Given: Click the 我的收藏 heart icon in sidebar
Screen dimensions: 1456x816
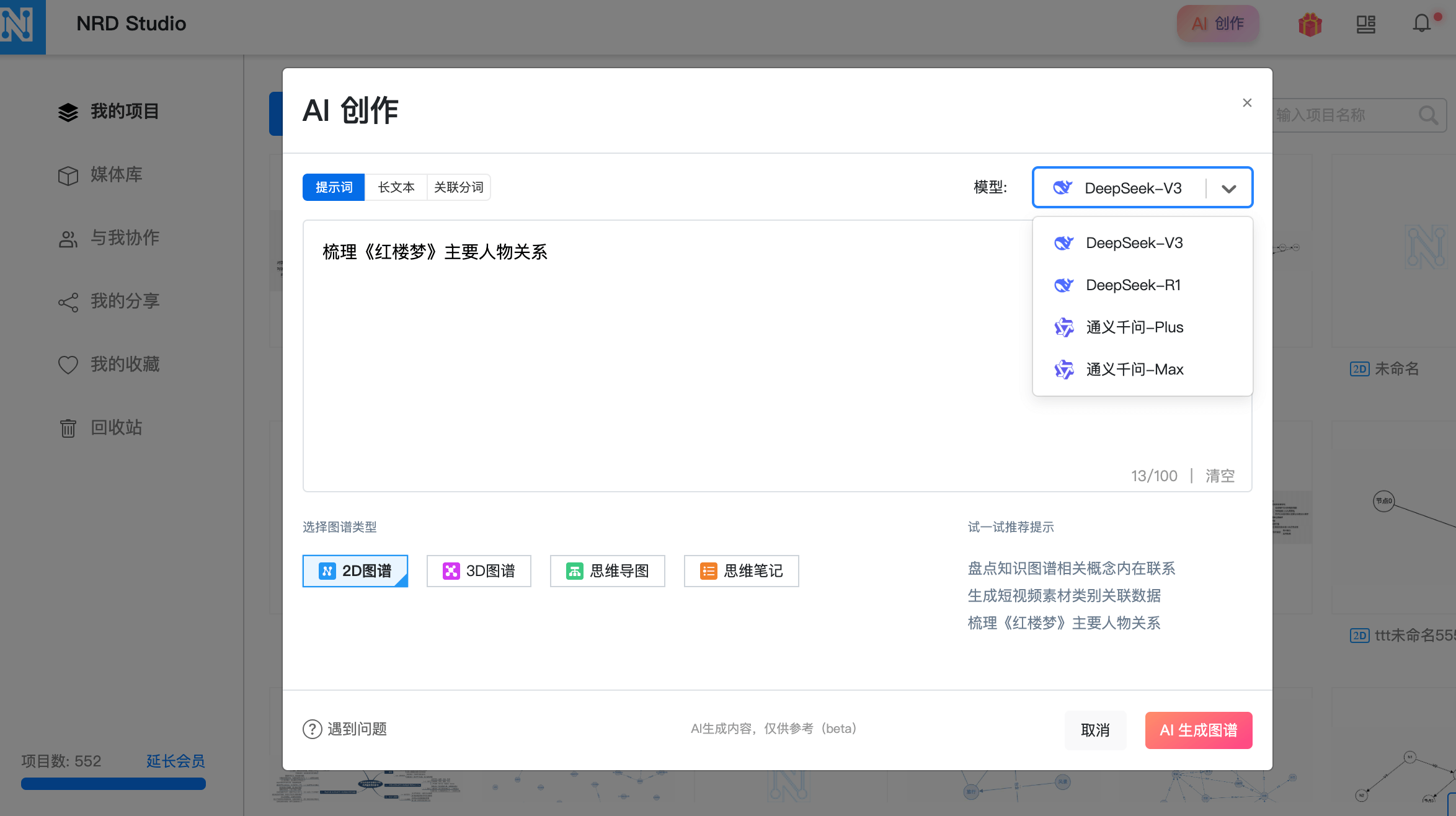Looking at the screenshot, I should click(x=68, y=365).
